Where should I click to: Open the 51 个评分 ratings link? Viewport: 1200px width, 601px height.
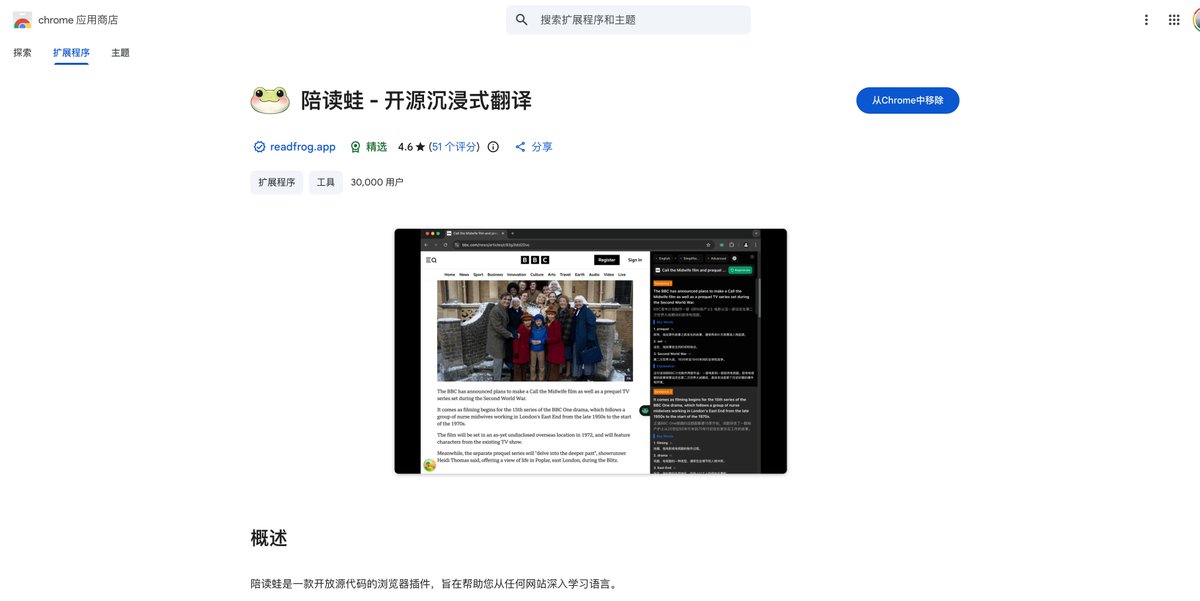[x=454, y=147]
